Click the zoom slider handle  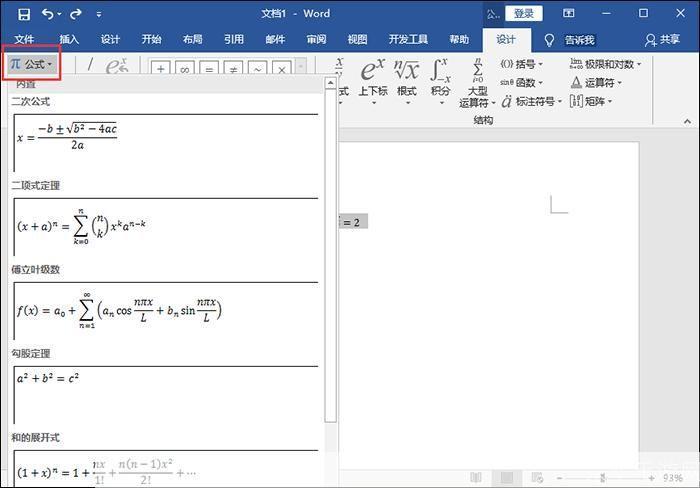pyautogui.click(x=602, y=478)
